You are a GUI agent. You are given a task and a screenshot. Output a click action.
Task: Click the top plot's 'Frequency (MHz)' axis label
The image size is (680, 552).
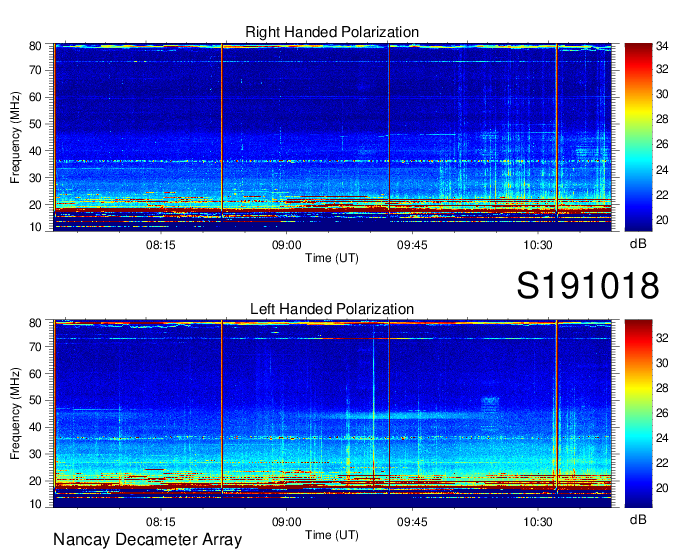[x=15, y=137]
